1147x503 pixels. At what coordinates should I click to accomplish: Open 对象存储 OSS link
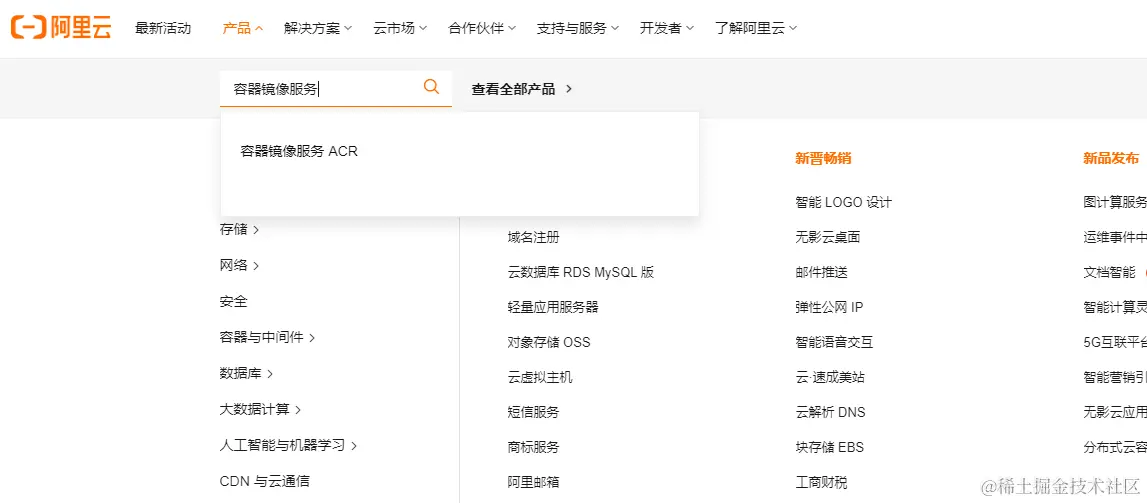click(549, 342)
